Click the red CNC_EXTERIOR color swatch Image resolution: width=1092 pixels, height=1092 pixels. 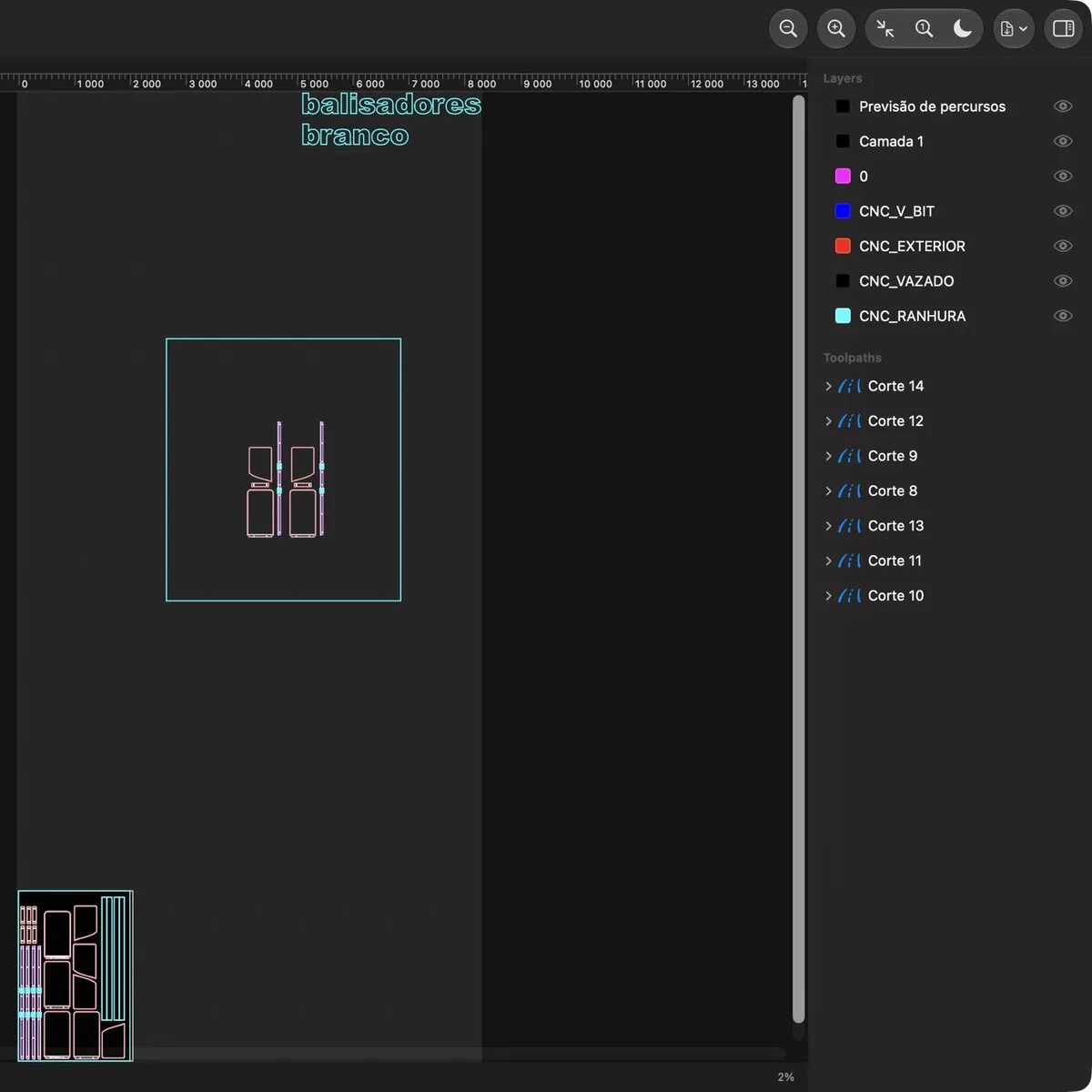point(843,246)
